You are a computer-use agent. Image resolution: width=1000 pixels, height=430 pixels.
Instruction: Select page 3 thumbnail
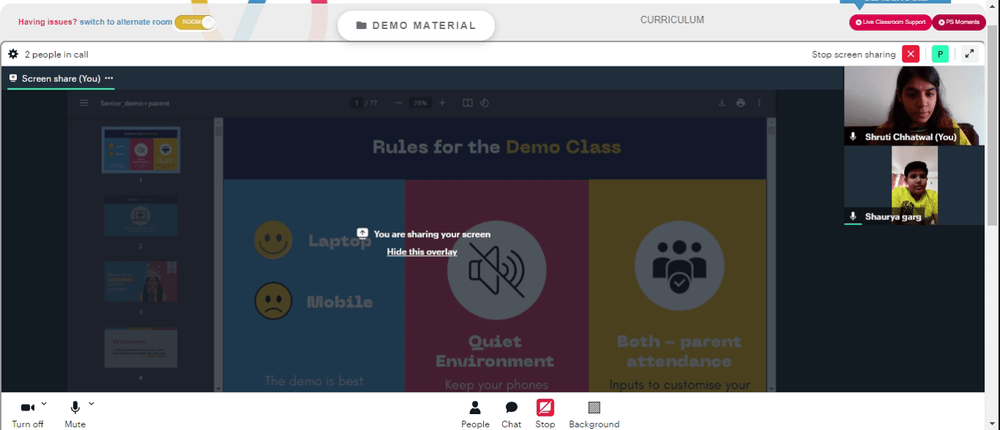click(141, 281)
